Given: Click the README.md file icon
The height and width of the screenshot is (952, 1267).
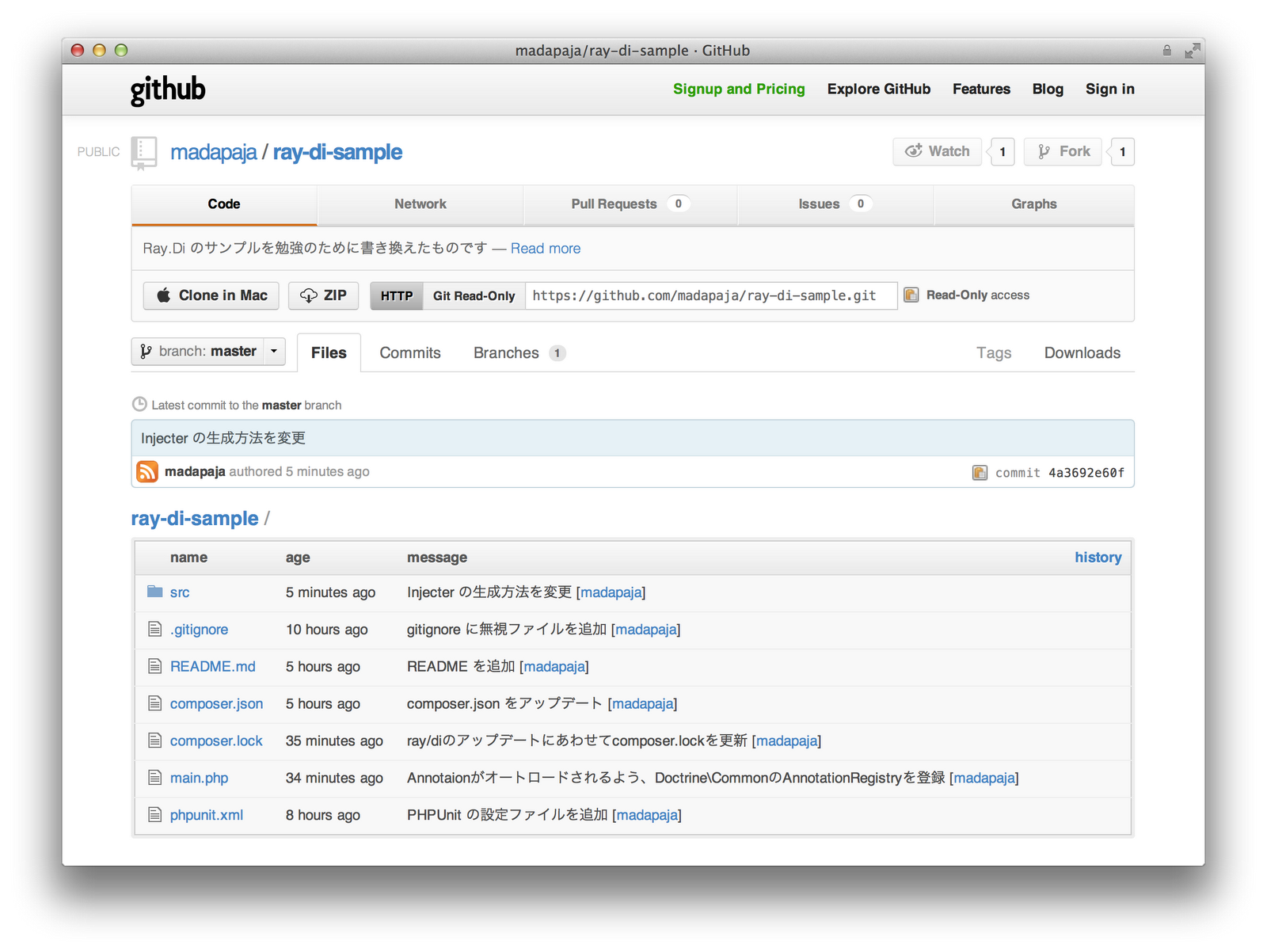Looking at the screenshot, I should tap(155, 666).
